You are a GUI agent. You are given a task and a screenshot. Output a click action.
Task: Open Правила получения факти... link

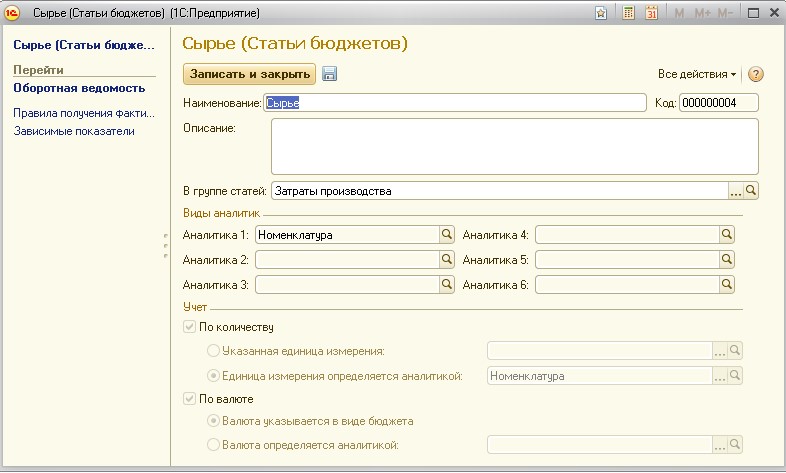(83, 113)
